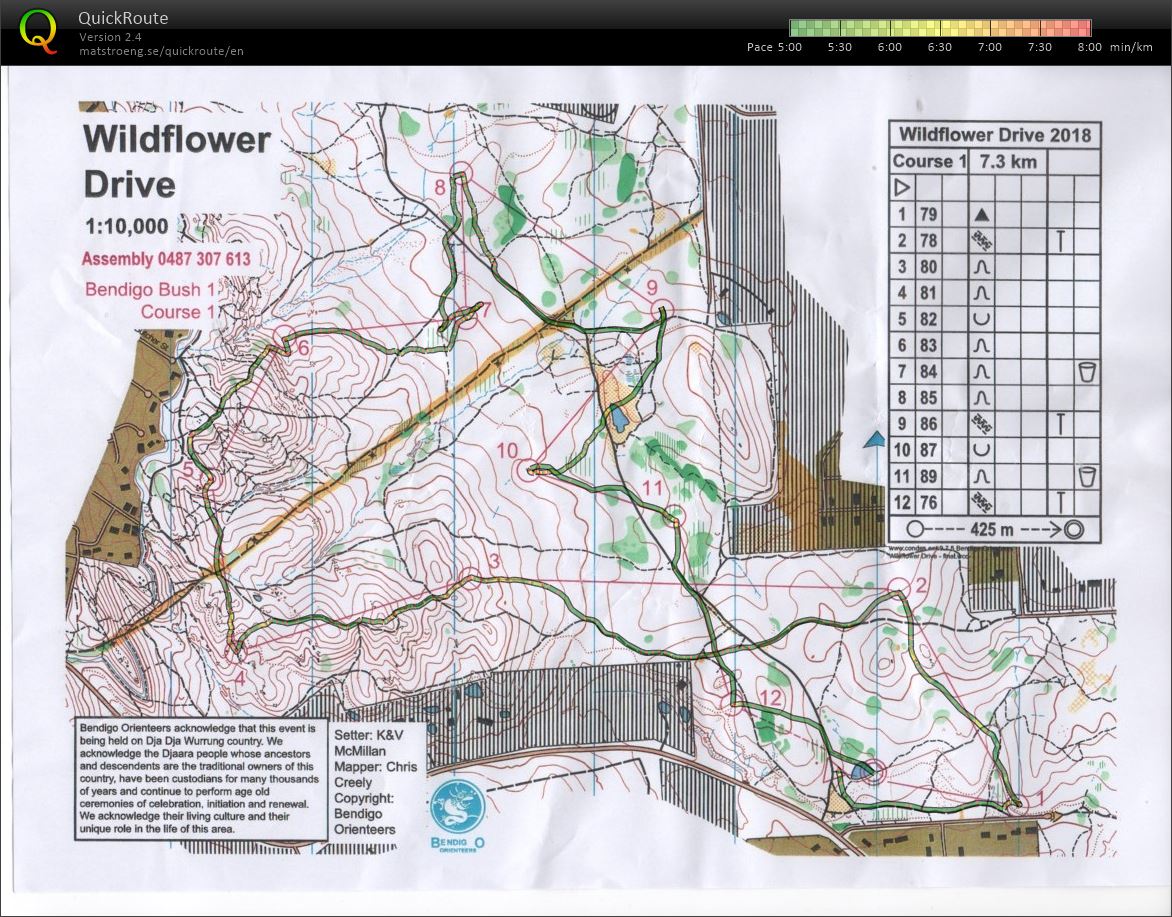Image resolution: width=1172 pixels, height=917 pixels.
Task: Click the blue north arrow beside the table
Action: pos(875,440)
